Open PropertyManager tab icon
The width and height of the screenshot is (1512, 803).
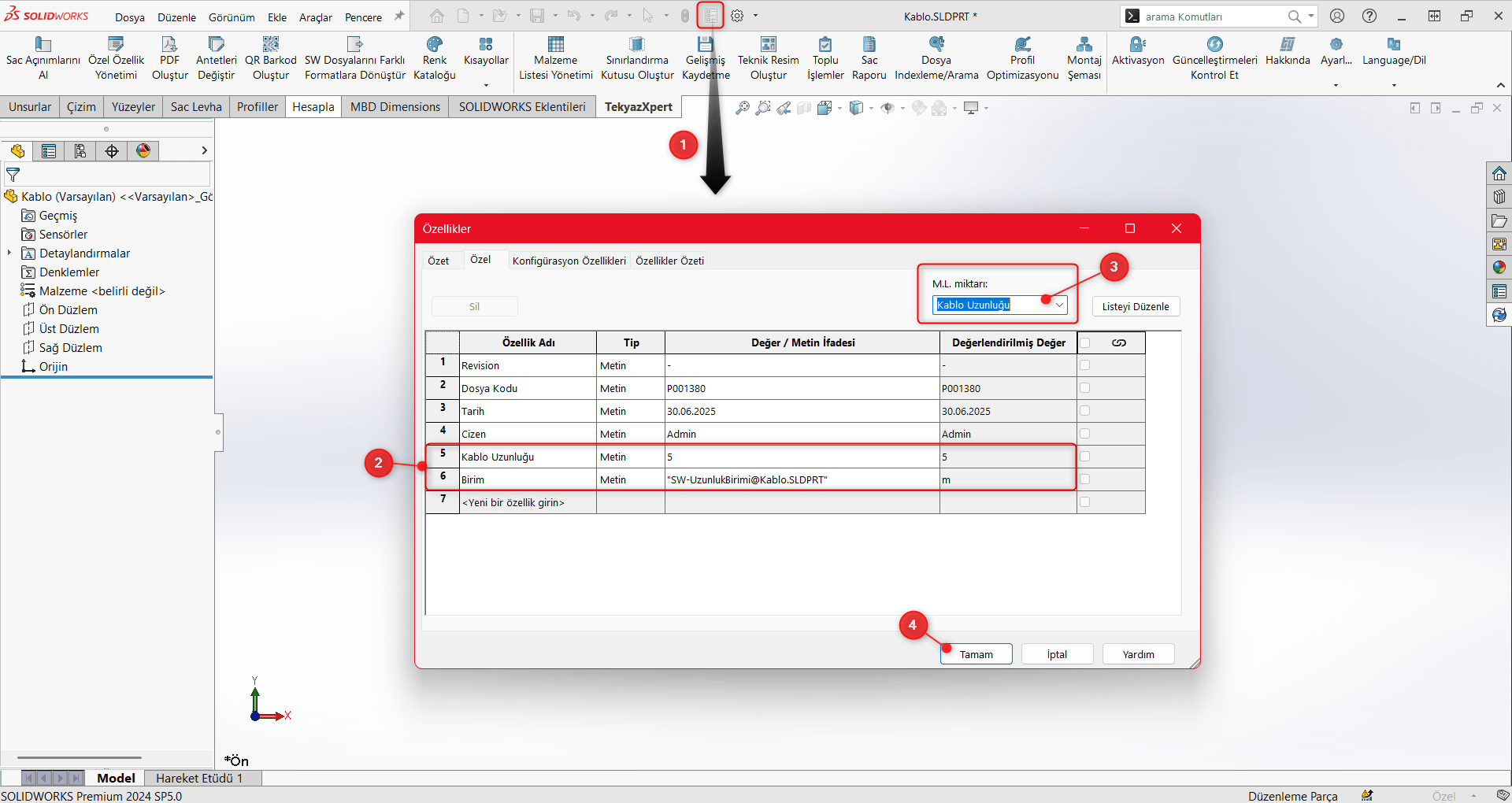[49, 151]
